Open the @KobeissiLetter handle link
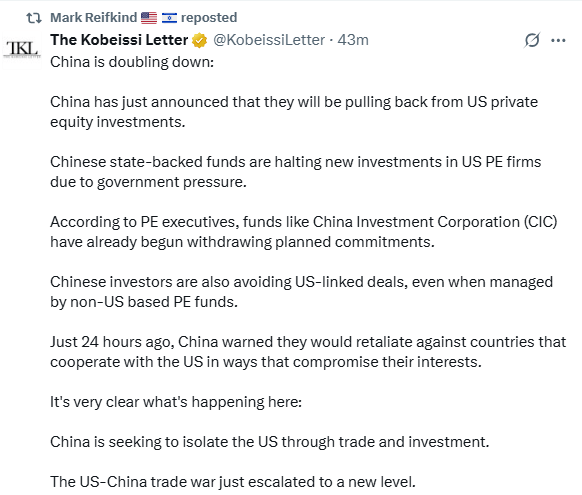This screenshot has width=582, height=495. [x=269, y=40]
